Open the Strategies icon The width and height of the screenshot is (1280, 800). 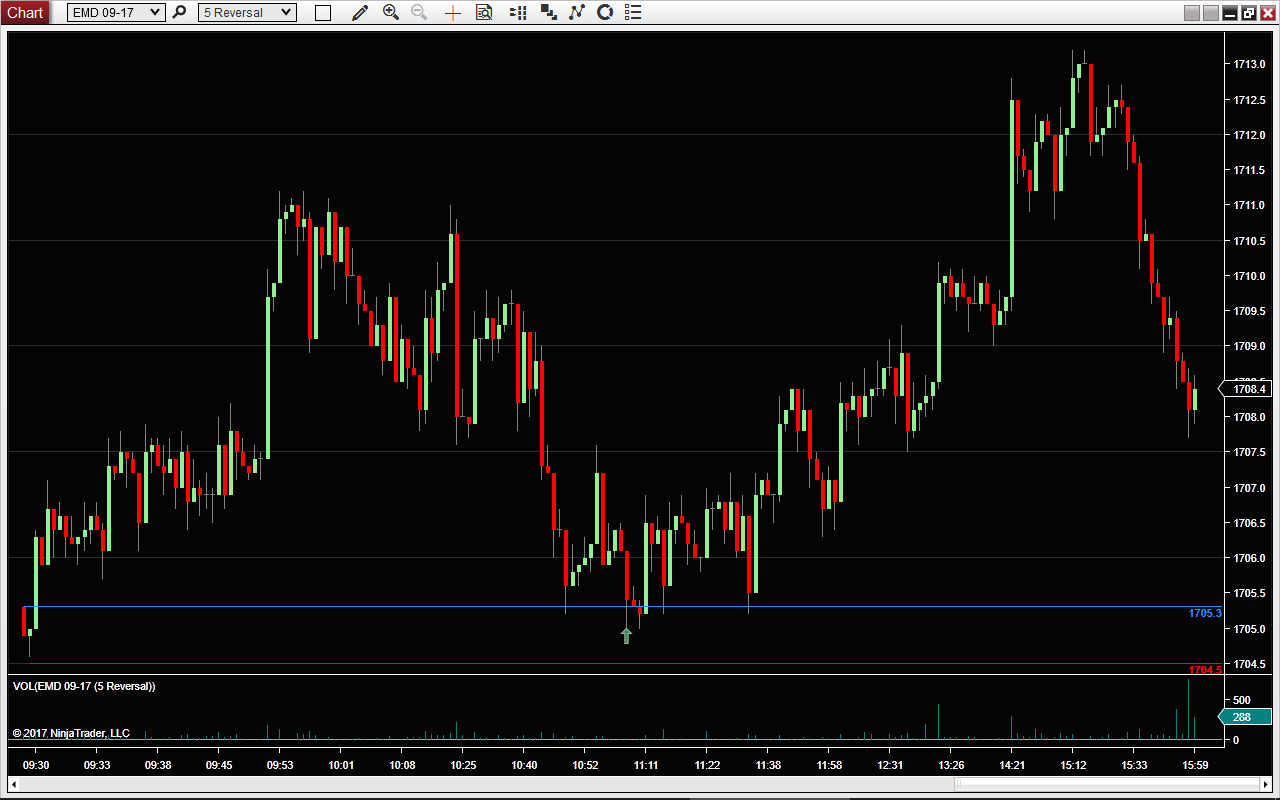click(x=605, y=12)
